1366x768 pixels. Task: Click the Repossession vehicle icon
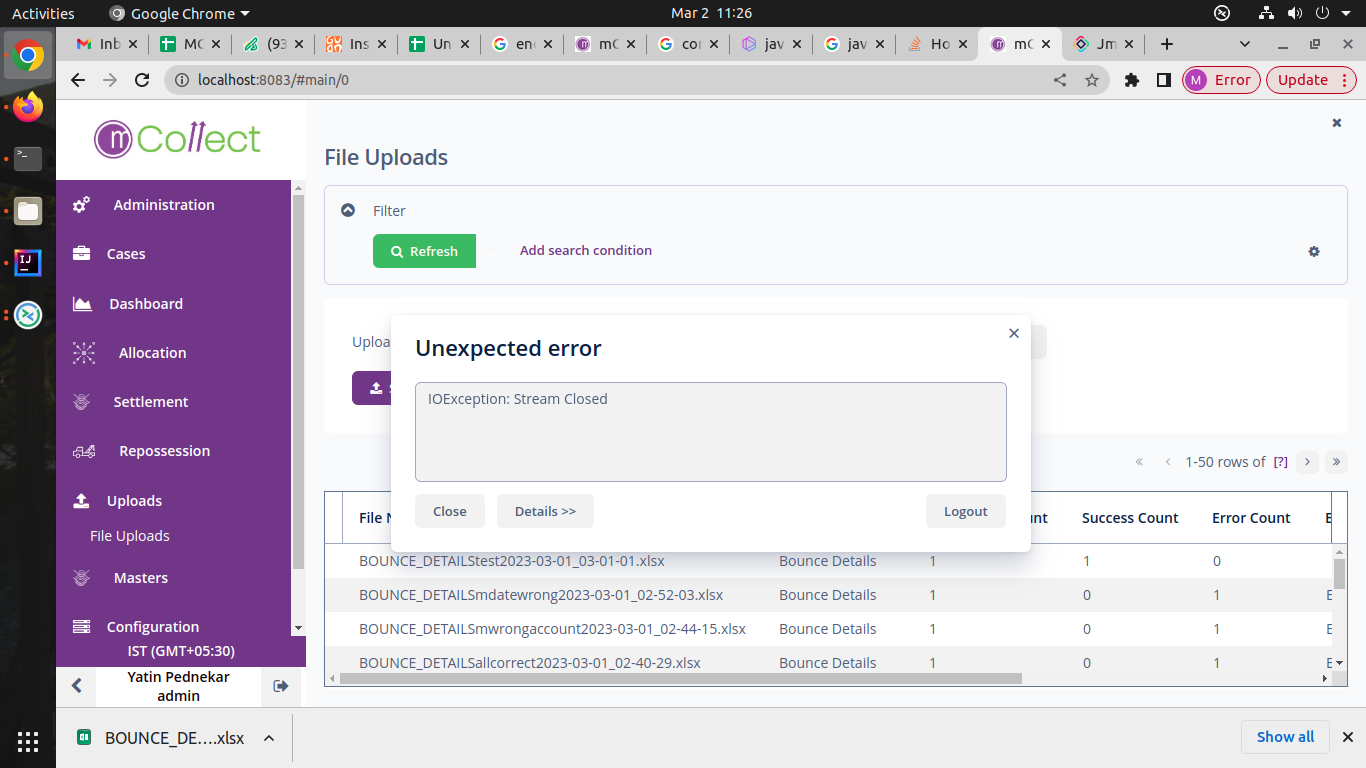84,452
